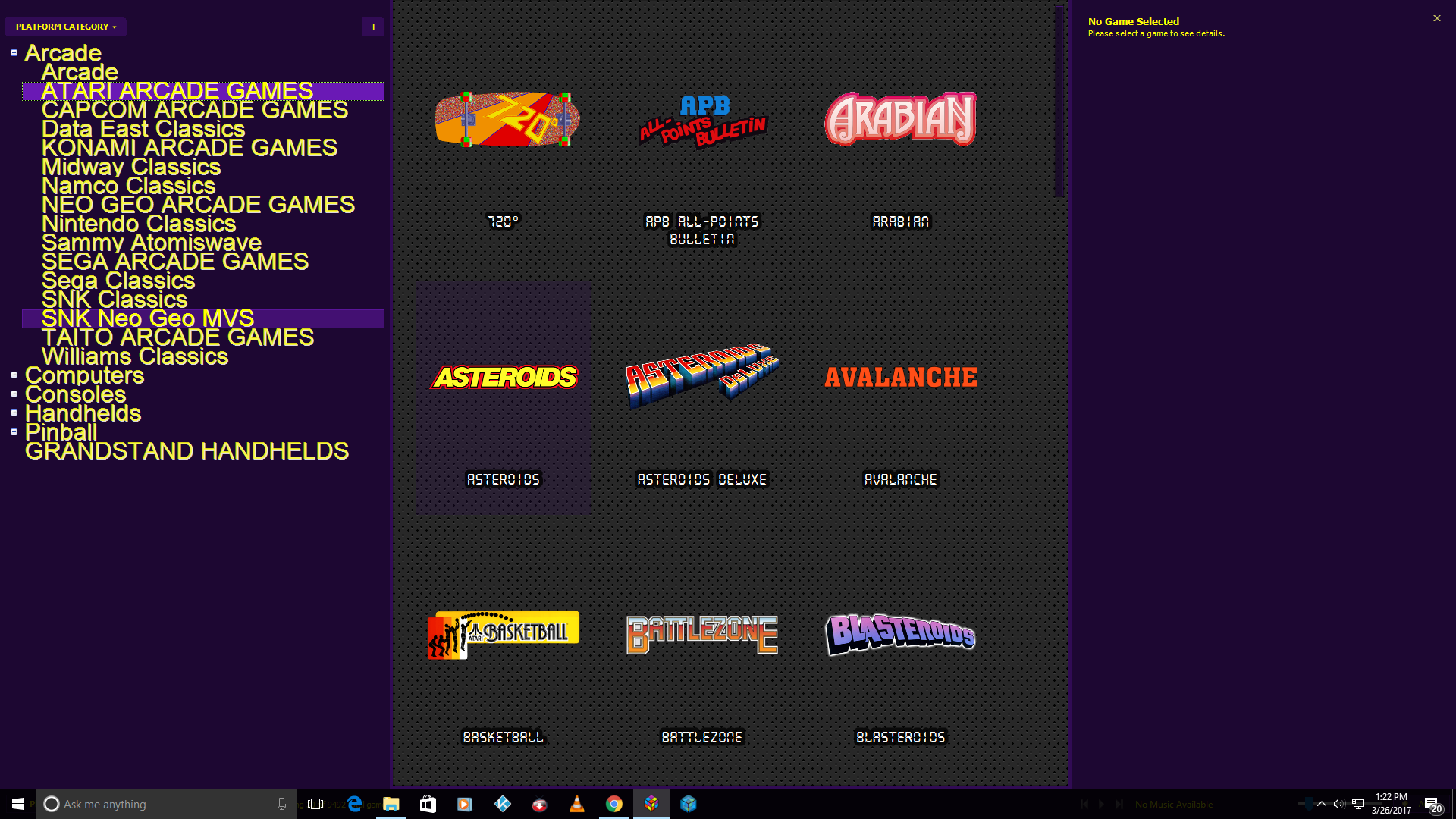Open SNK Classics platform

(115, 300)
